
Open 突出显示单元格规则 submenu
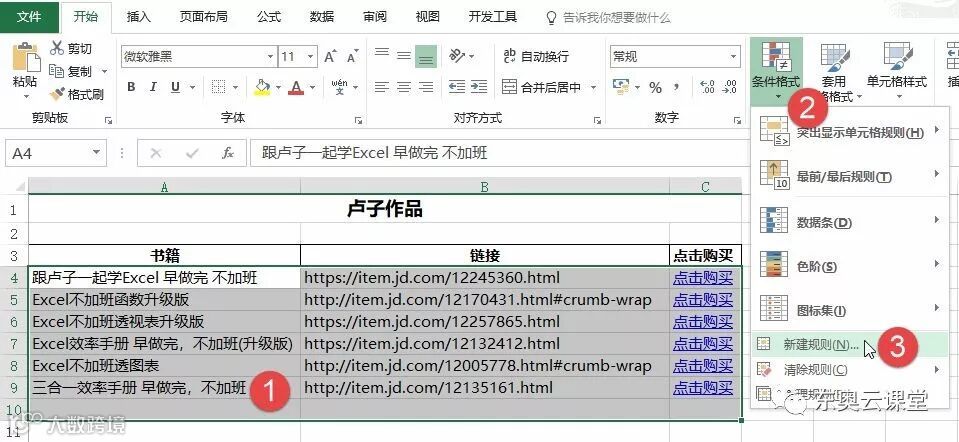(x=849, y=132)
